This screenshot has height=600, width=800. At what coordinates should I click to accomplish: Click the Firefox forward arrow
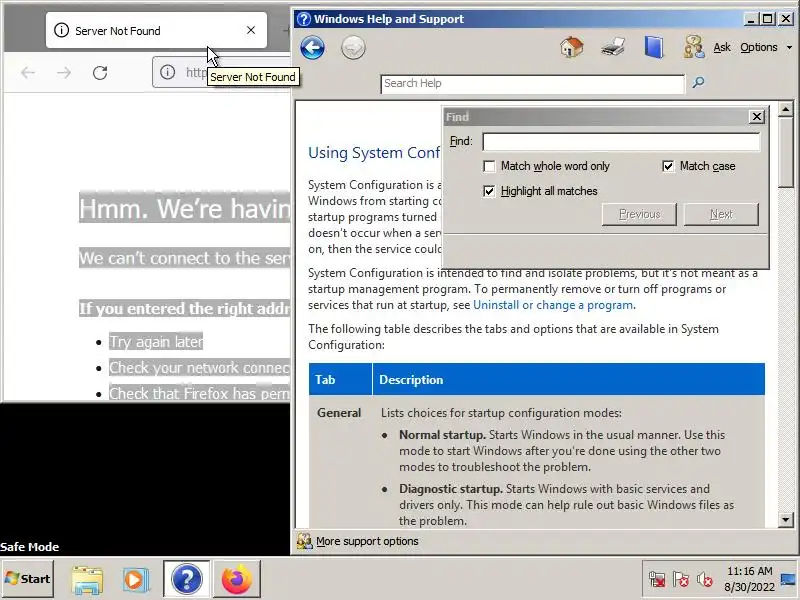64,73
